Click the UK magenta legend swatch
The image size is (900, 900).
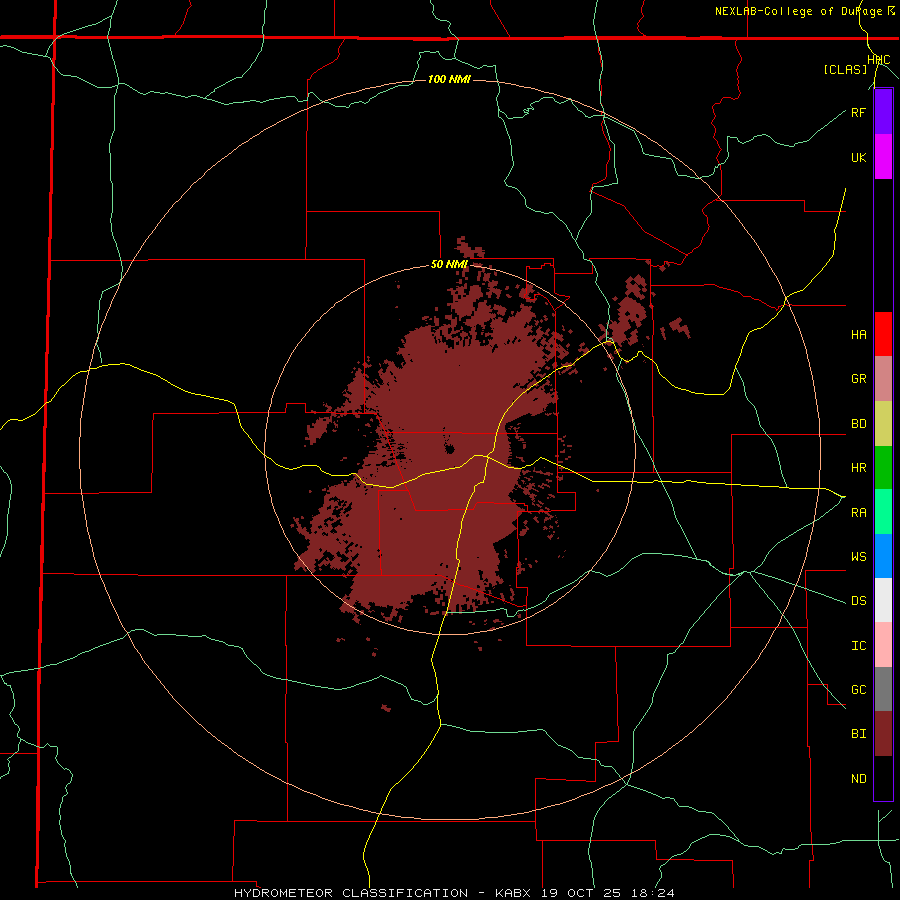(x=883, y=157)
